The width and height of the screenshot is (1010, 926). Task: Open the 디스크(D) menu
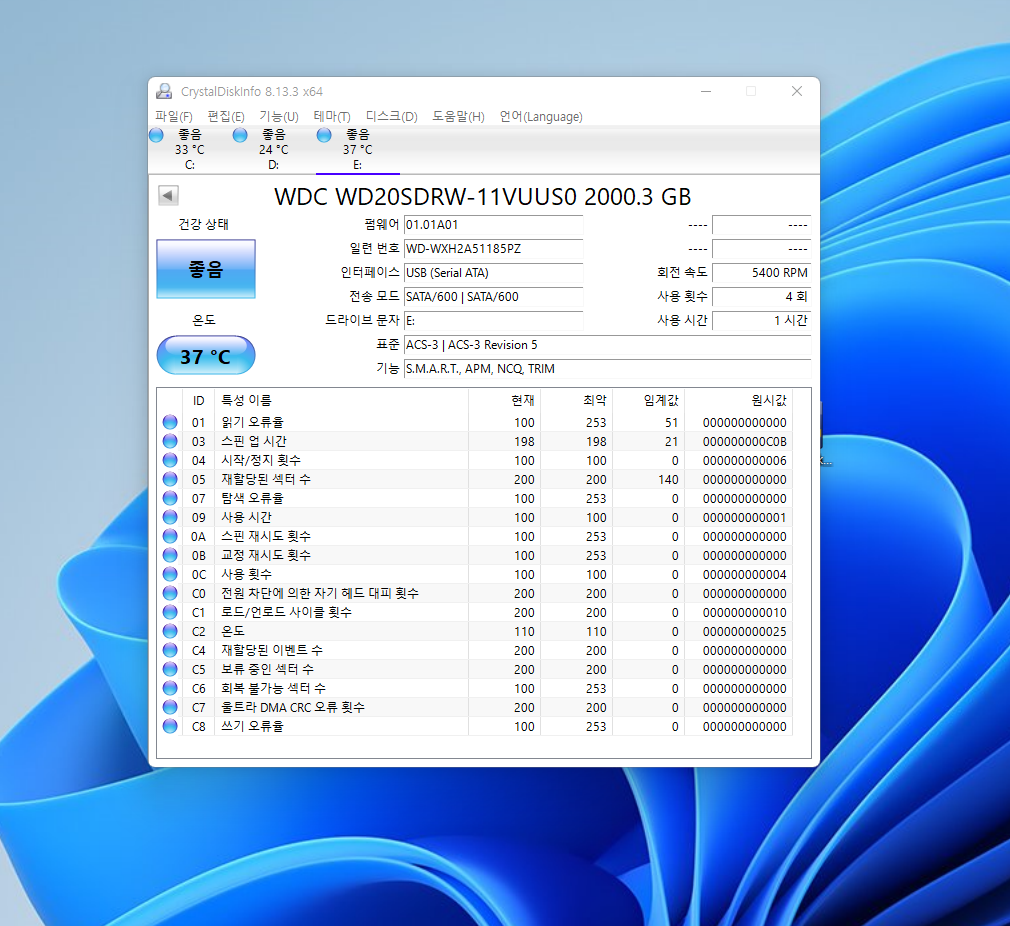click(x=392, y=117)
